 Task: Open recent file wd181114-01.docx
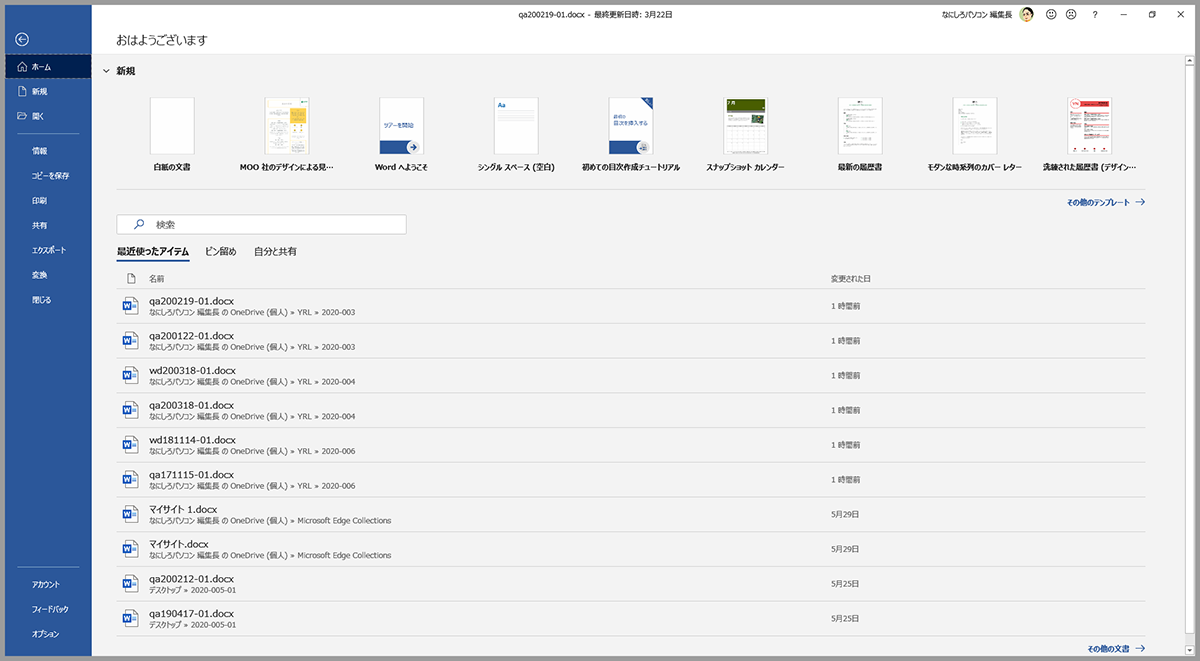click(631, 445)
